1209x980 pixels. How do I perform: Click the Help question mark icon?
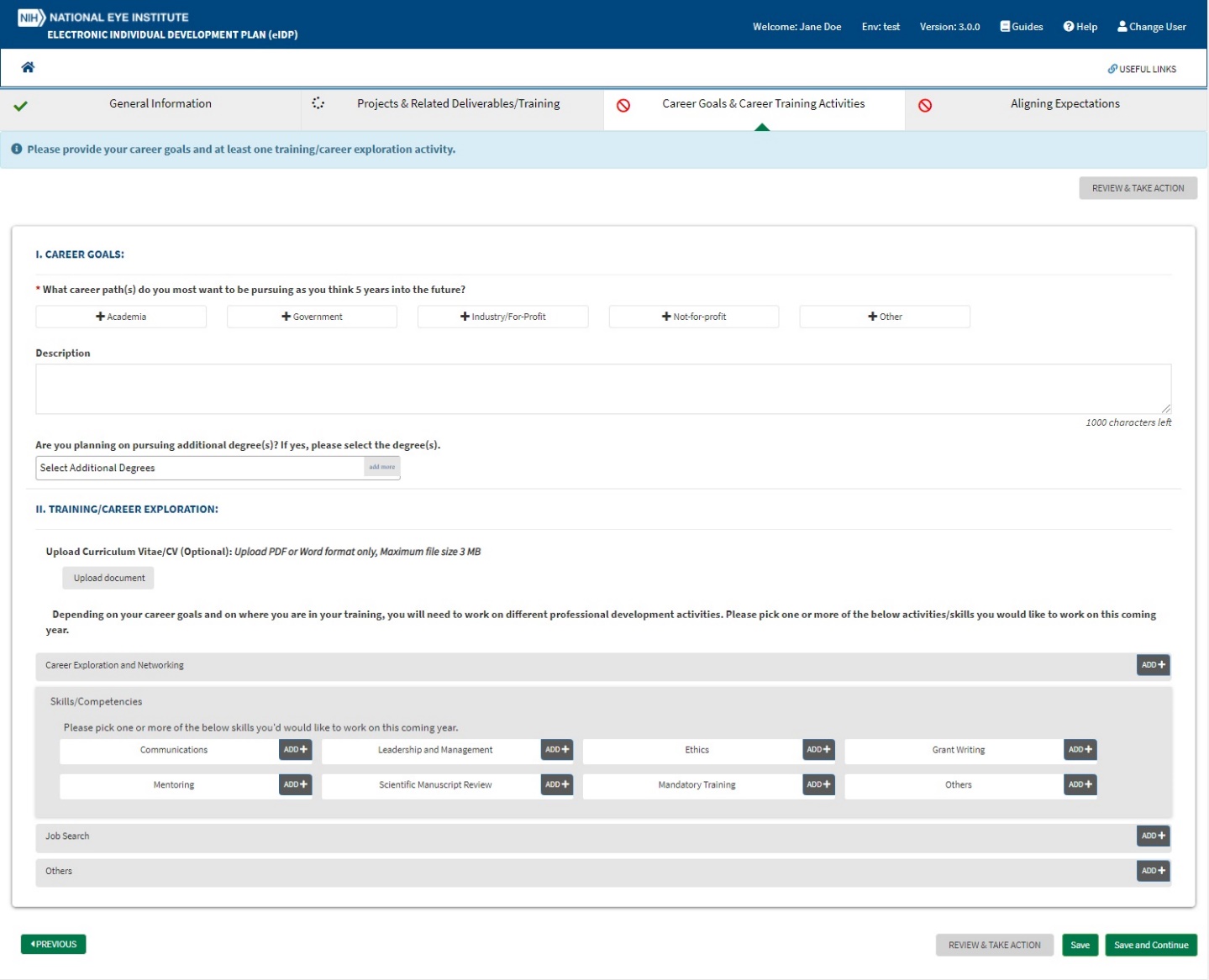(1069, 27)
